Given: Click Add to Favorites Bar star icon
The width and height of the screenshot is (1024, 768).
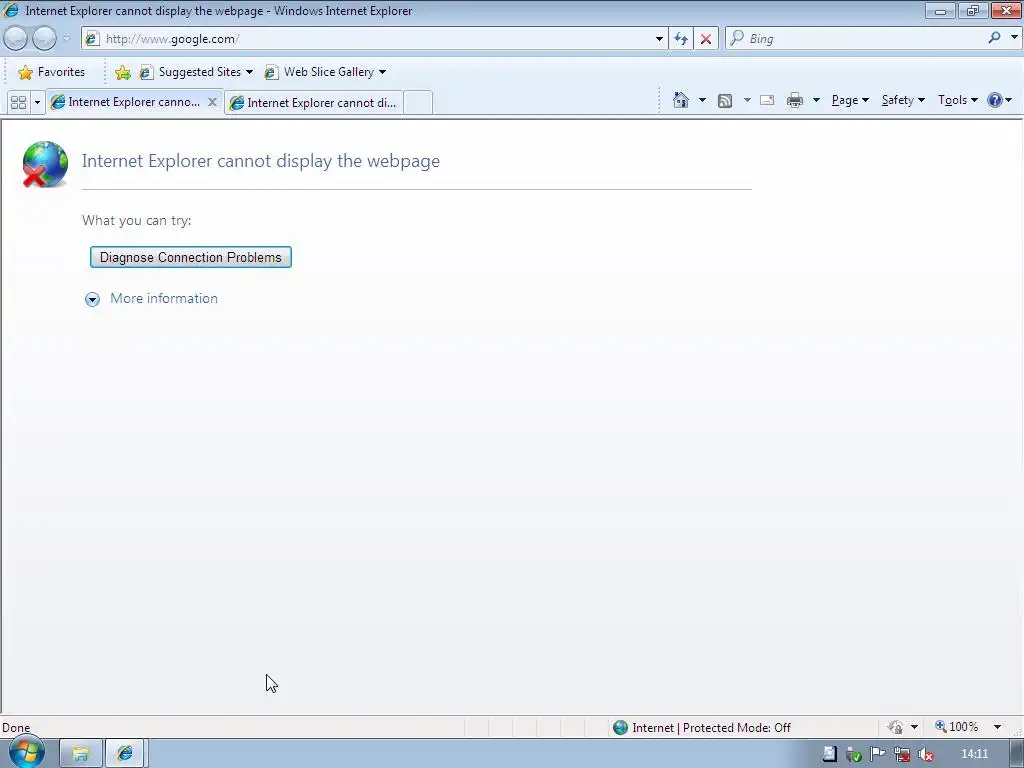Looking at the screenshot, I should click(x=122, y=72).
